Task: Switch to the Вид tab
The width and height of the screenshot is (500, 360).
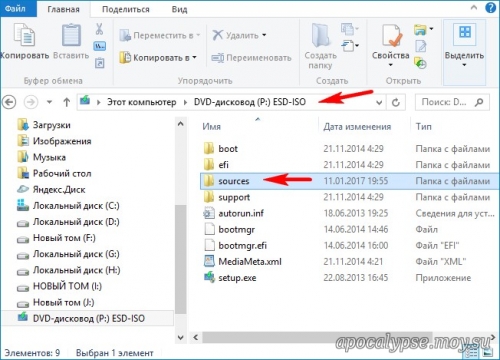Action: coord(179,9)
